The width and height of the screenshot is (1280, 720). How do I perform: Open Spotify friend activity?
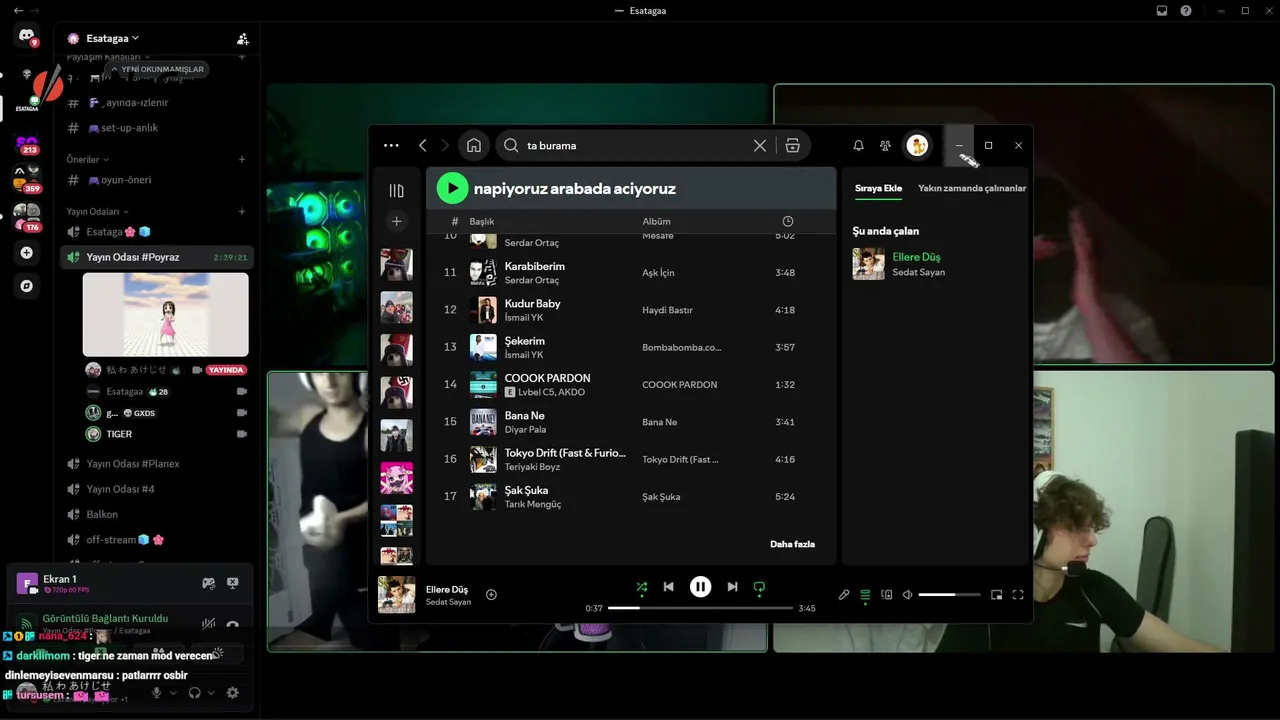click(885, 146)
